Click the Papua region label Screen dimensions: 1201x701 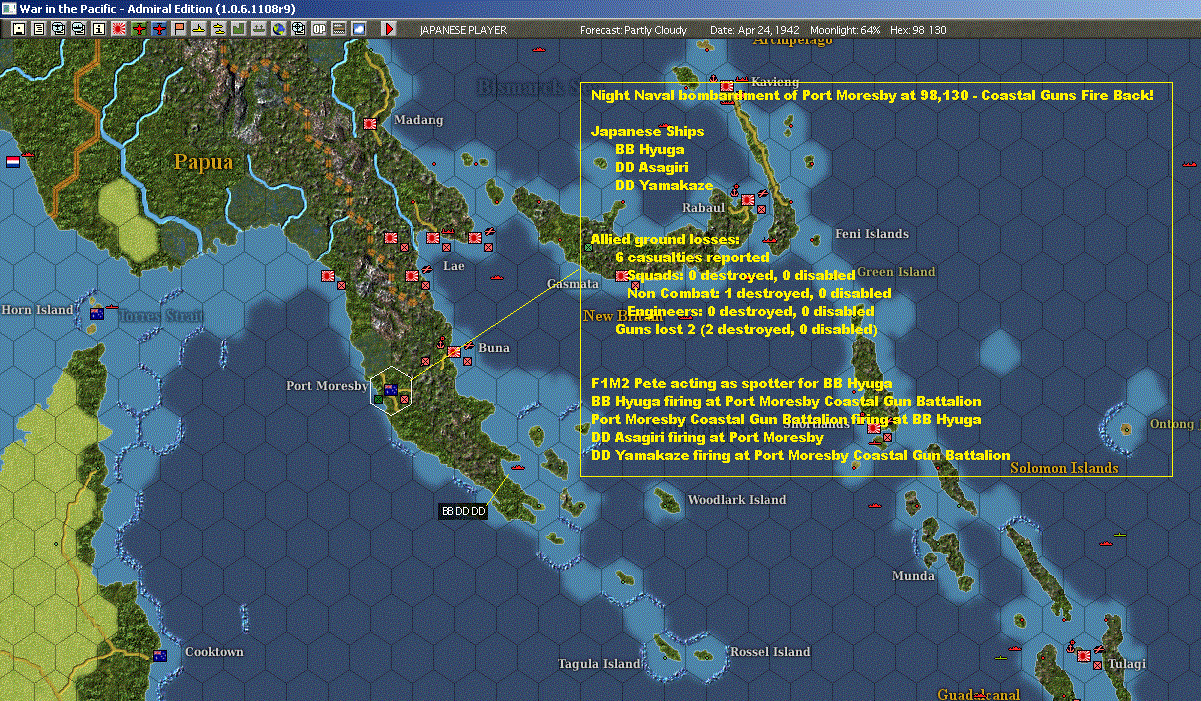(203, 162)
